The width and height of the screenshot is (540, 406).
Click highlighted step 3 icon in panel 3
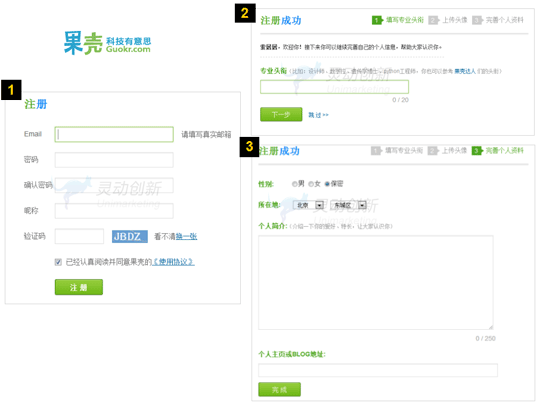477,151
